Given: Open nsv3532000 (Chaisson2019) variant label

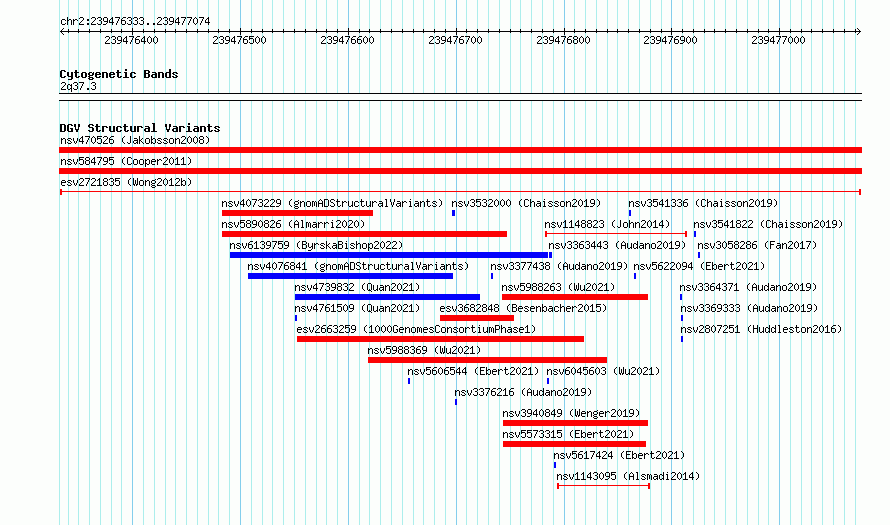Looking at the screenshot, I should coord(526,203).
